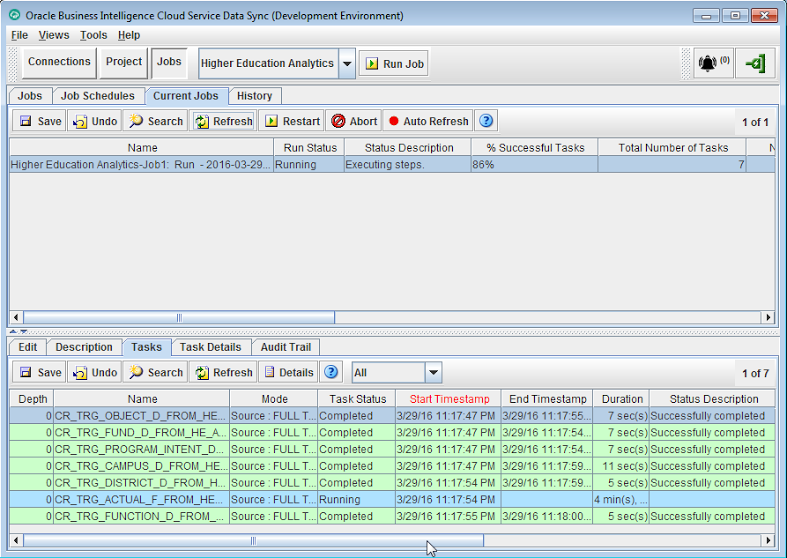Viewport: 787px width, 558px height.
Task: Save in Tasks toolbar
Action: [x=40, y=372]
